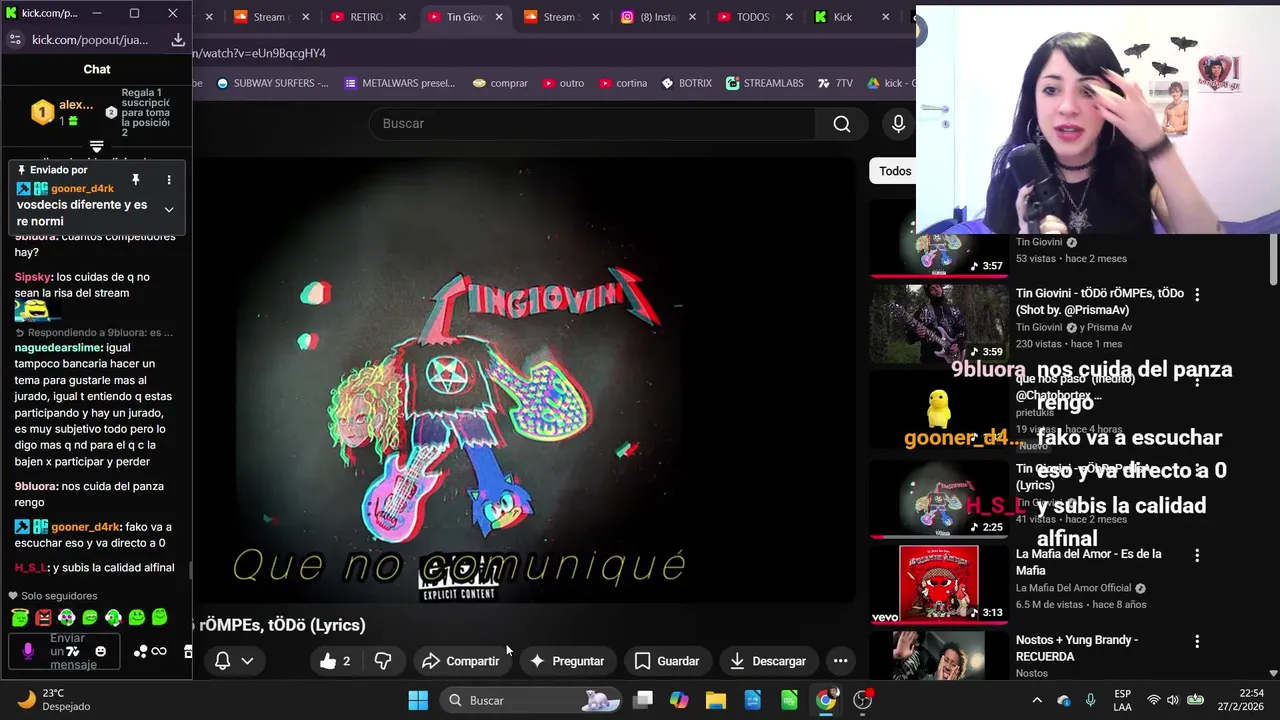Unpin the pinned chat message

[135, 180]
